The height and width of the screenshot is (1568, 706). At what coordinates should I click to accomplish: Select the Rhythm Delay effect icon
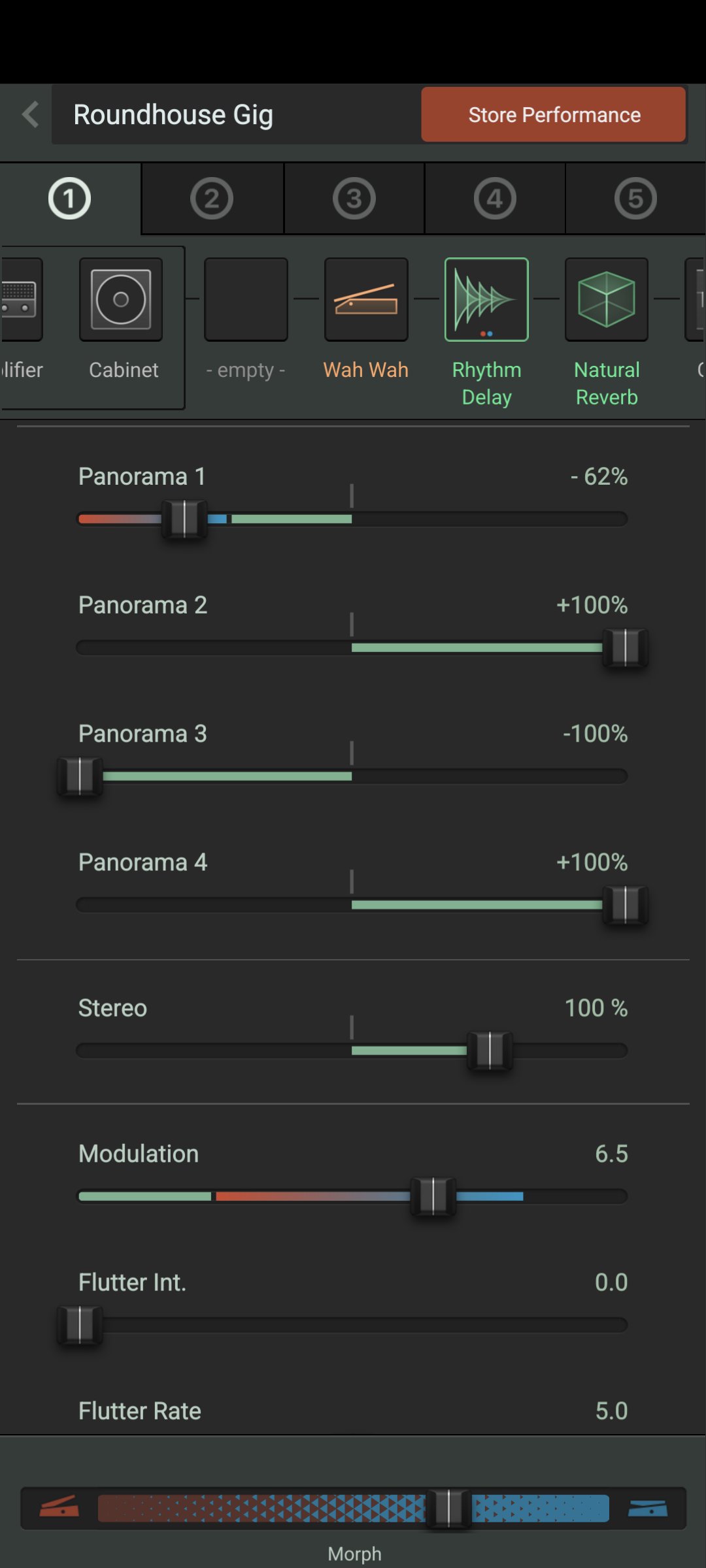tap(486, 300)
